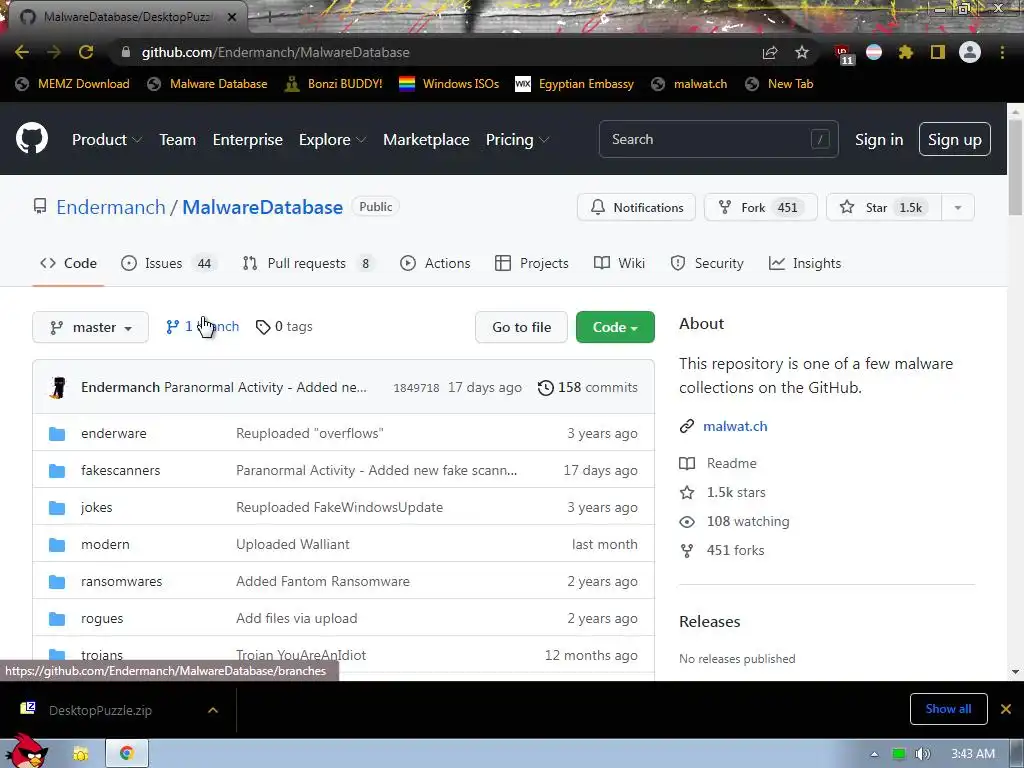The width and height of the screenshot is (1024, 768).
Task: Open the Windows ISOs bookmark
Action: pos(449,84)
